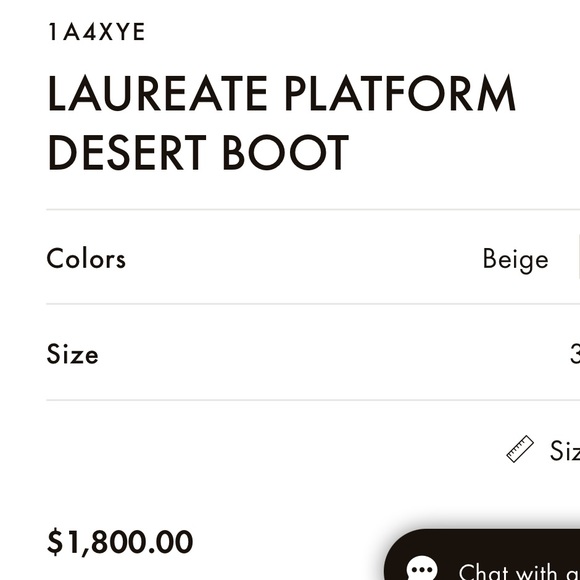Click the Size label text
580x580 pixels.
pyautogui.click(x=72, y=354)
